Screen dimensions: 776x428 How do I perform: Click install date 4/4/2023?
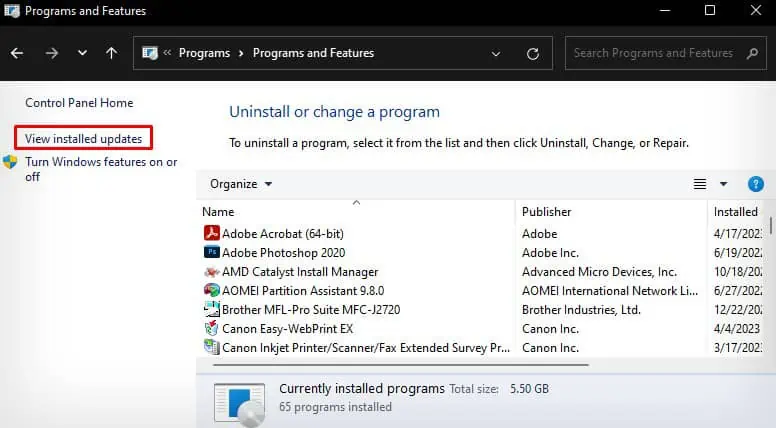(736, 329)
